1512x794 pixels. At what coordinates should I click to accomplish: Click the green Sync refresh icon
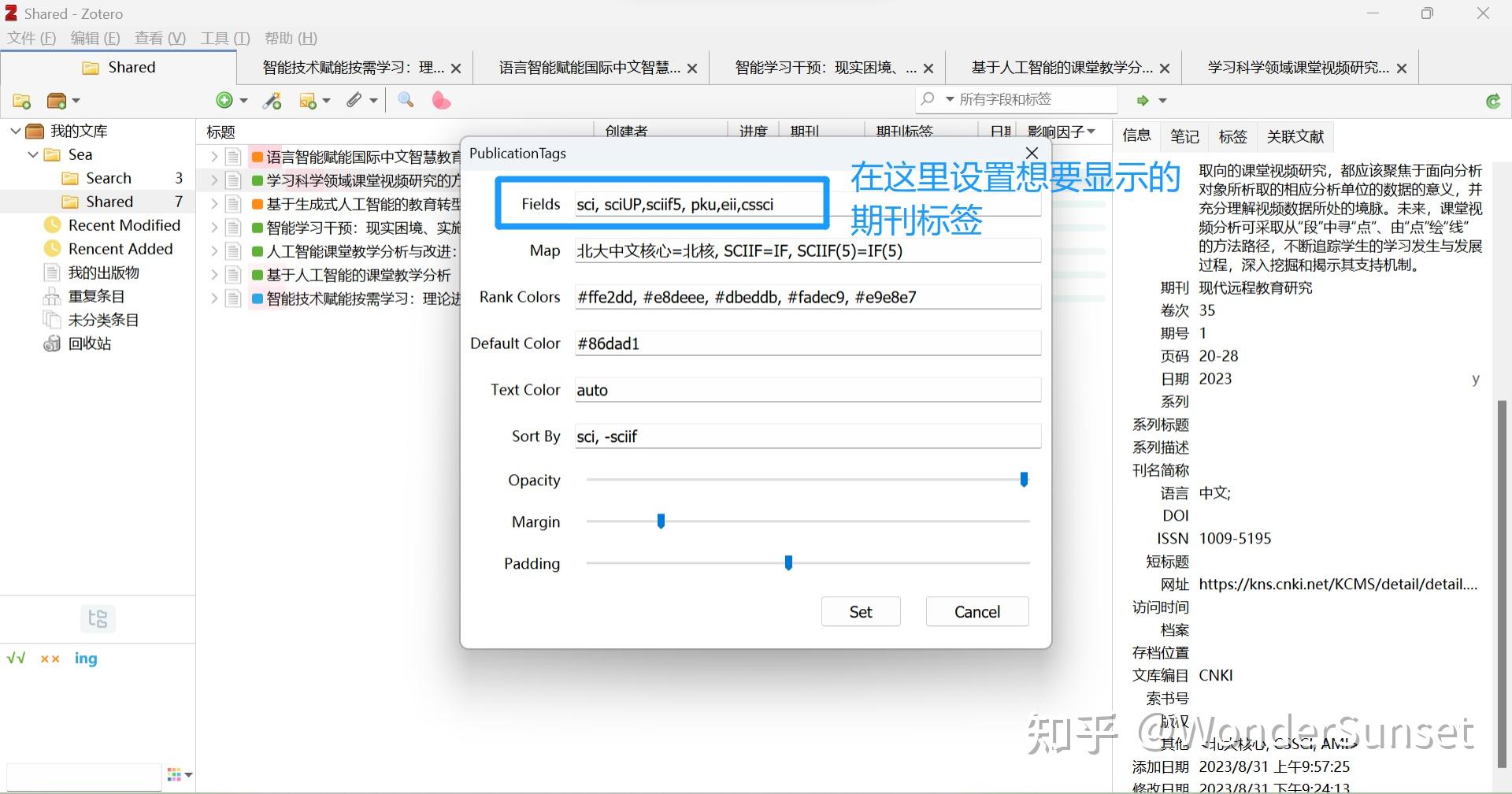point(1492,101)
